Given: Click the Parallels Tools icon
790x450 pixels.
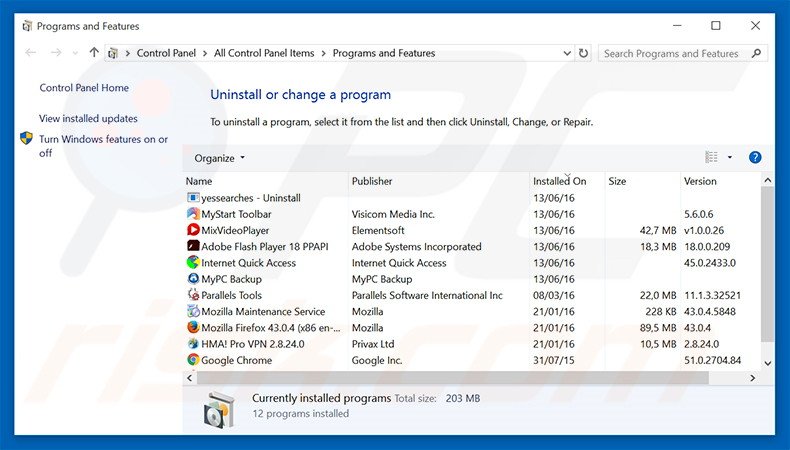Looking at the screenshot, I should [x=193, y=295].
